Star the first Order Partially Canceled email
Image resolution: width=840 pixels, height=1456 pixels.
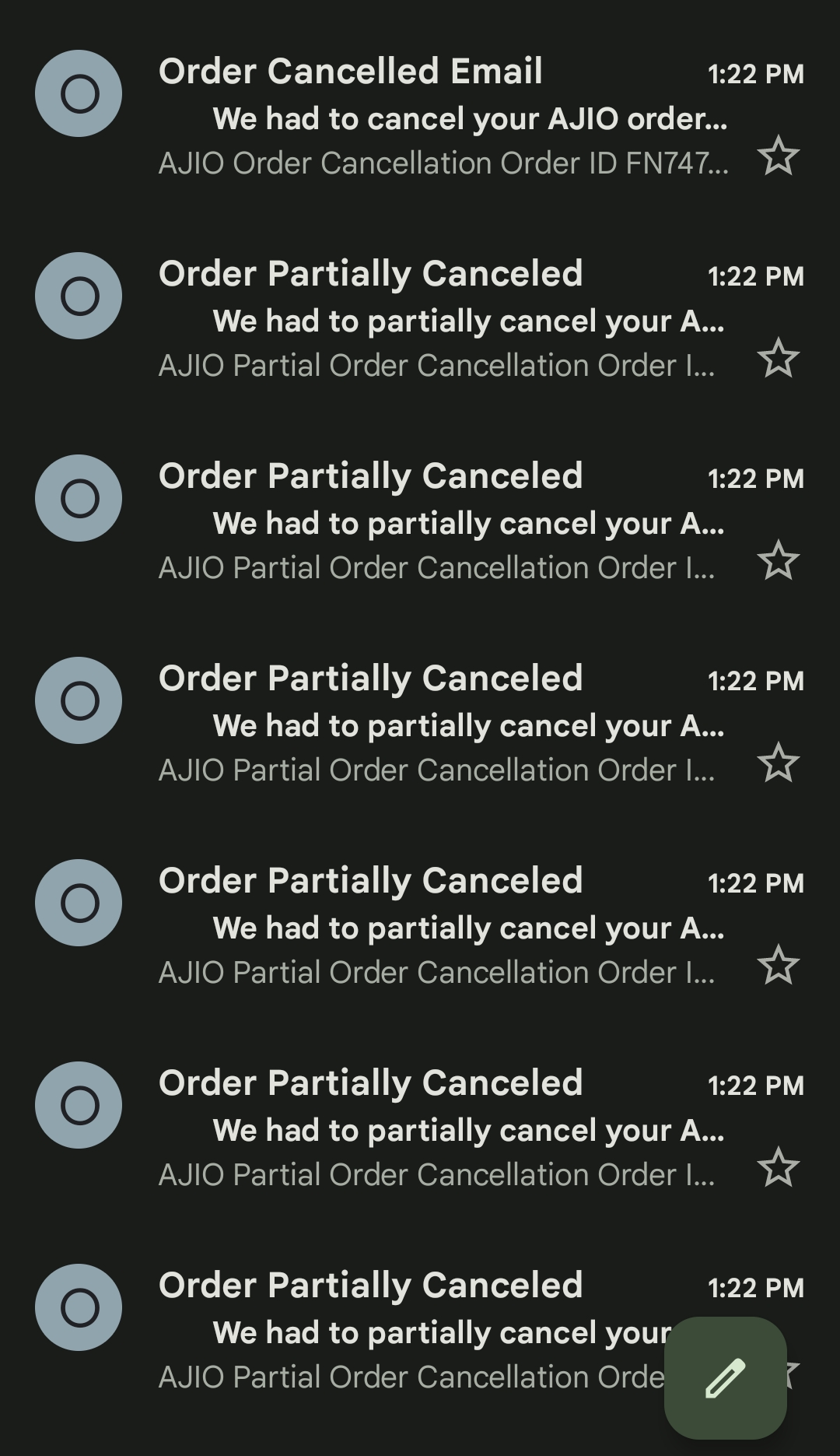tap(778, 358)
